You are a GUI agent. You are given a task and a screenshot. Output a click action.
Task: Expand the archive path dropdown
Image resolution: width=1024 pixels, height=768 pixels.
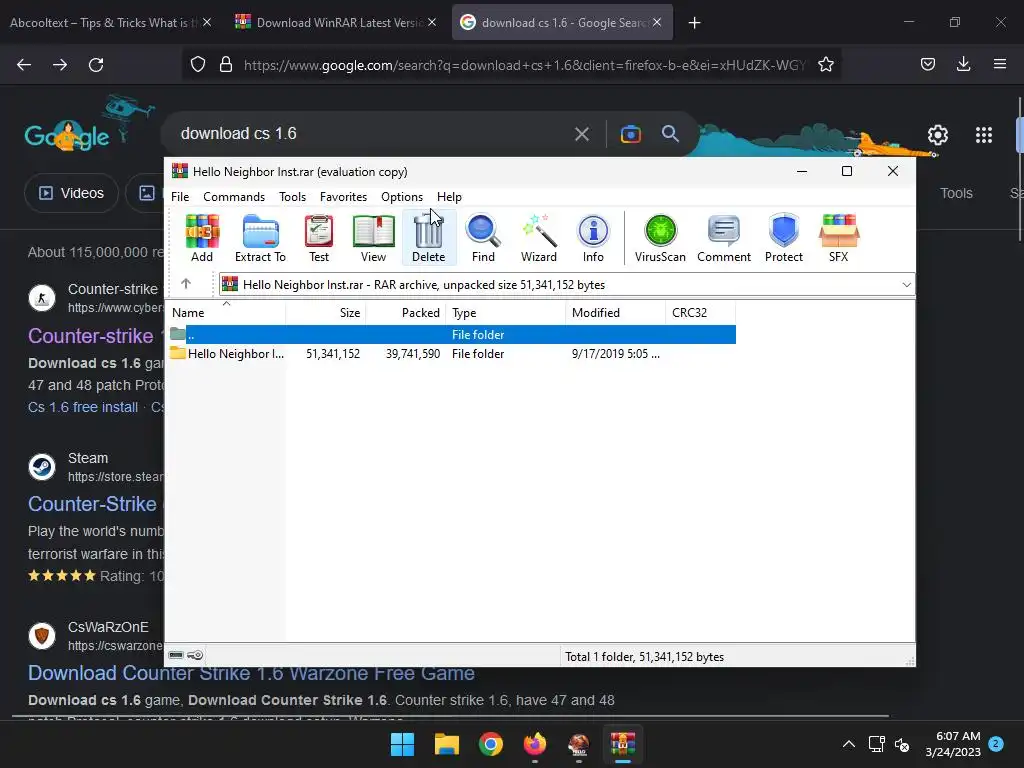906,285
